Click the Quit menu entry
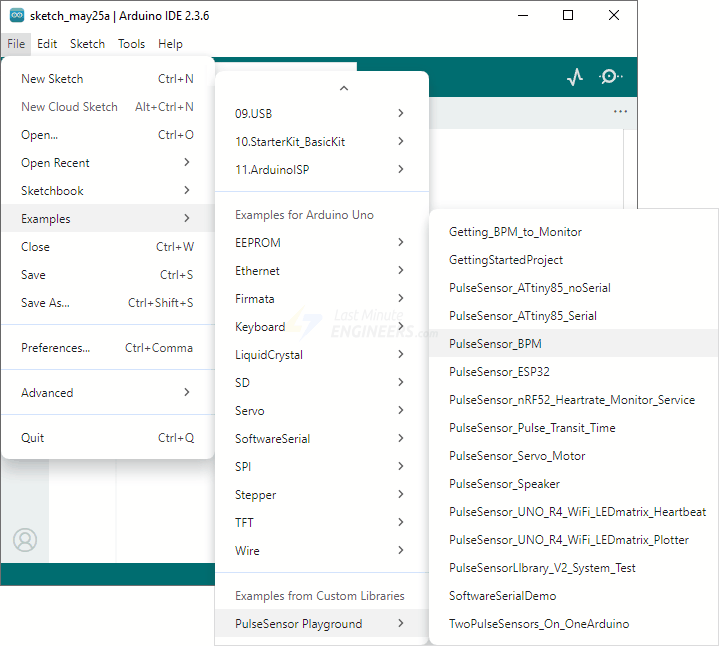719x646 pixels. coord(107,437)
